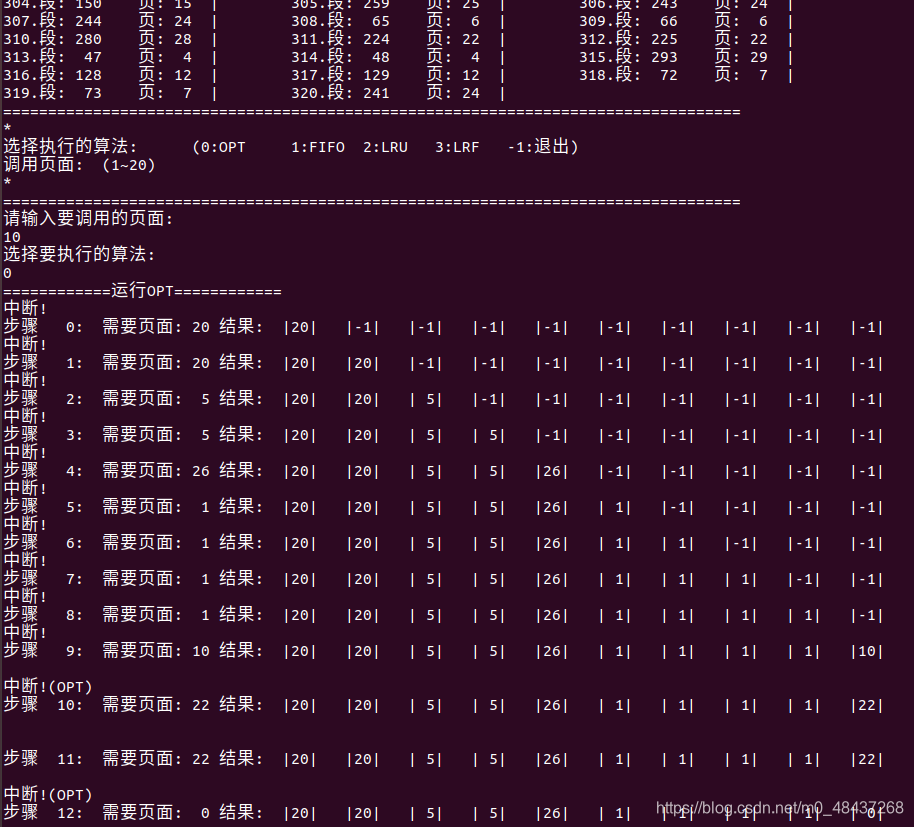Click the '步骤 2:' label
Image resolution: width=914 pixels, height=827 pixels.
(43, 399)
